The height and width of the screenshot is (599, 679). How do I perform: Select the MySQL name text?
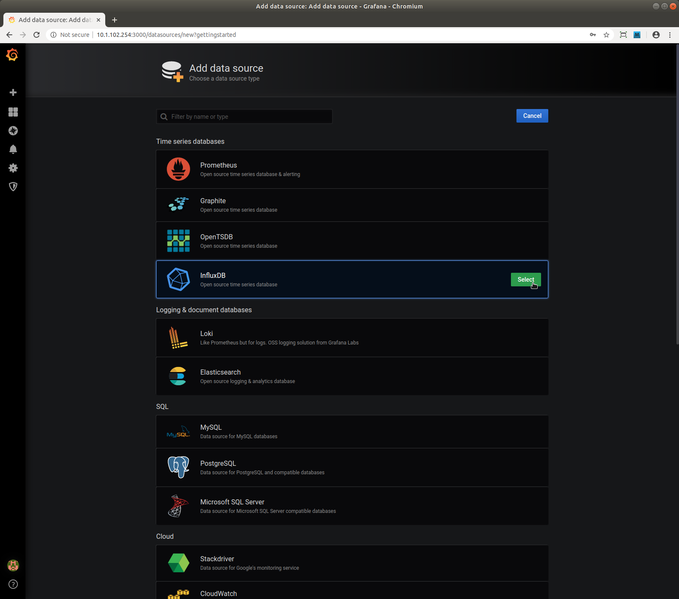pos(211,427)
